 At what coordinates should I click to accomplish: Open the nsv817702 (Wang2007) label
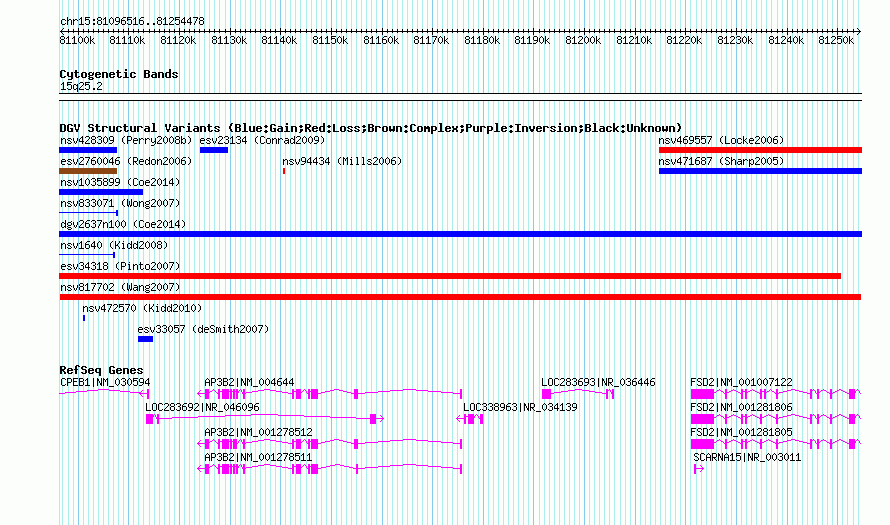point(120,287)
